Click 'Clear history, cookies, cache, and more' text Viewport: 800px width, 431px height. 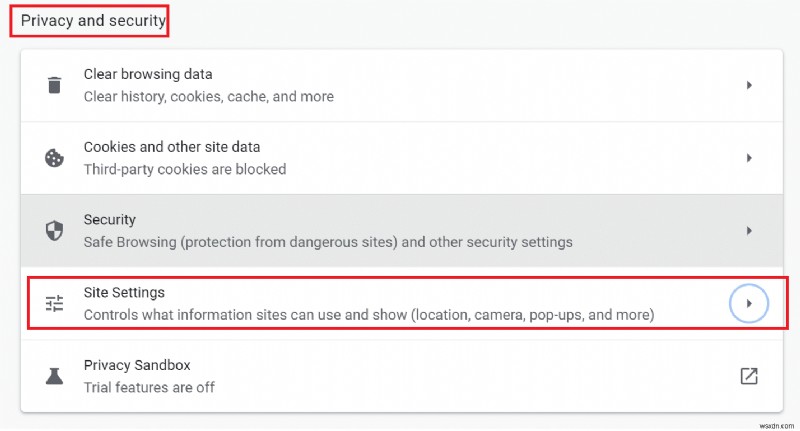(208, 97)
